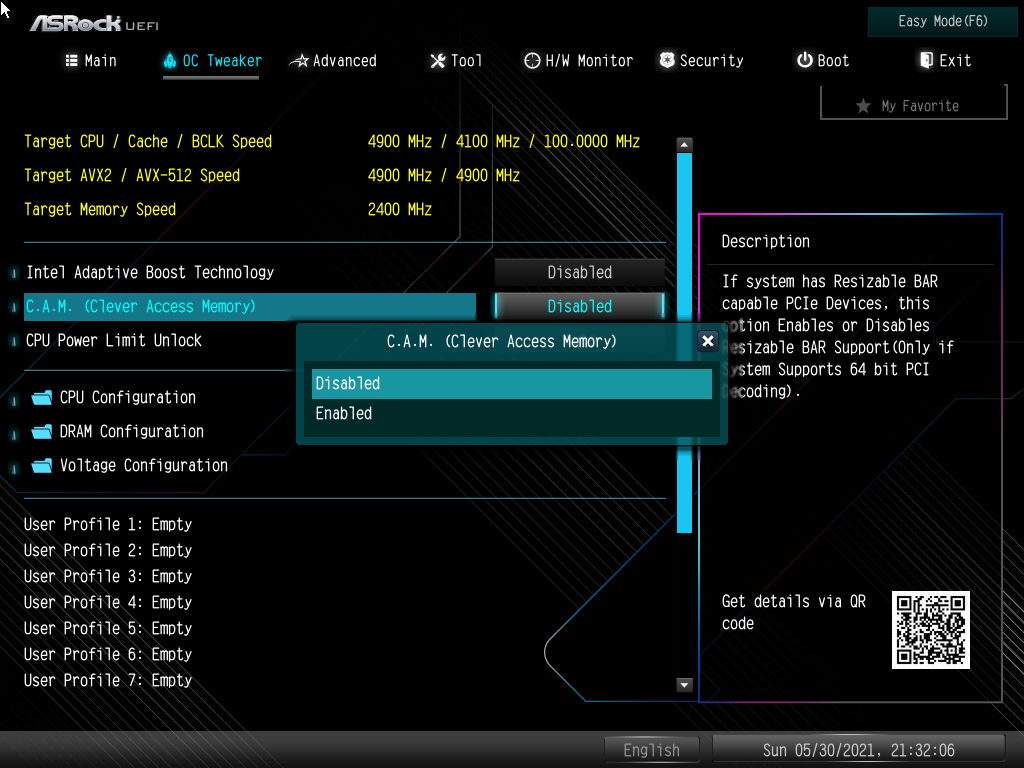Open Intel Adaptive Boost Technology value box
The height and width of the screenshot is (768, 1024).
tap(580, 272)
